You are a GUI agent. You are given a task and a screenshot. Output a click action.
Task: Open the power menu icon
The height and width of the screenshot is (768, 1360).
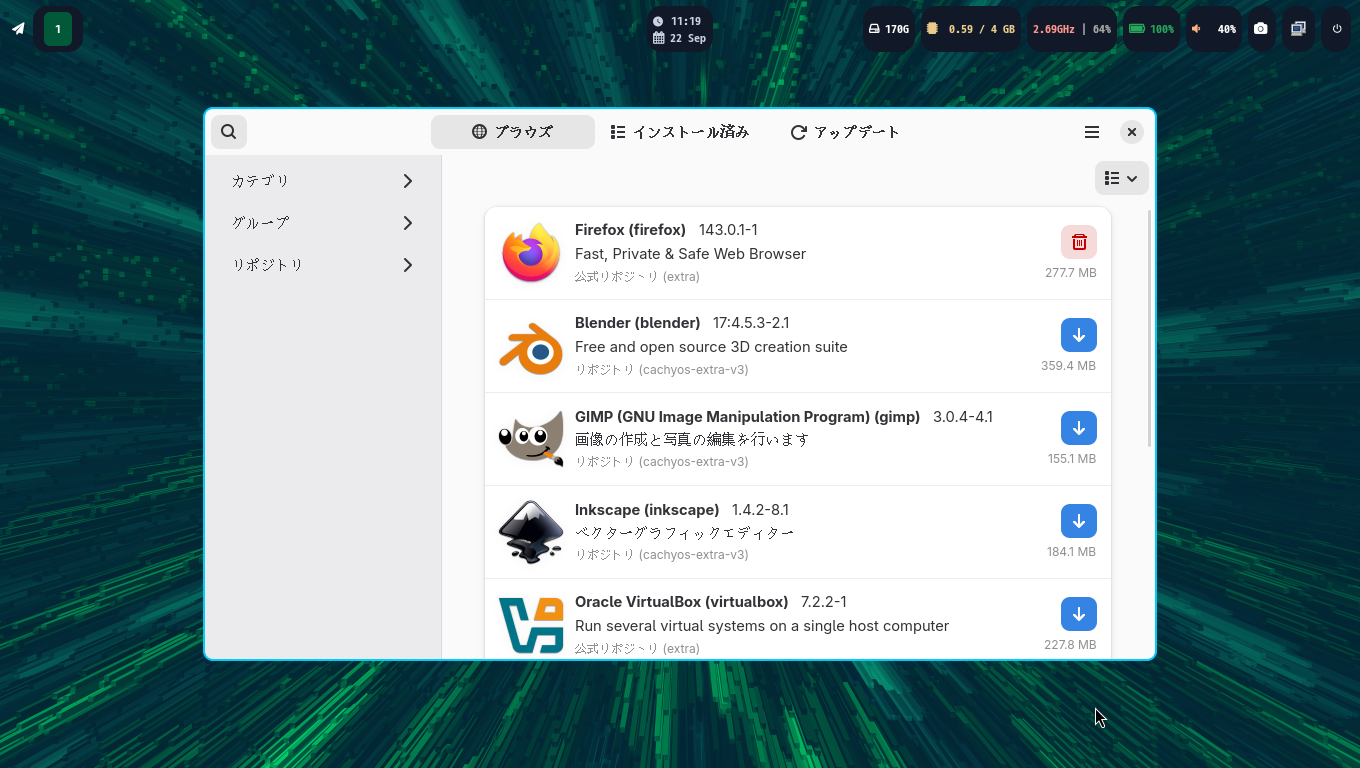click(1336, 29)
